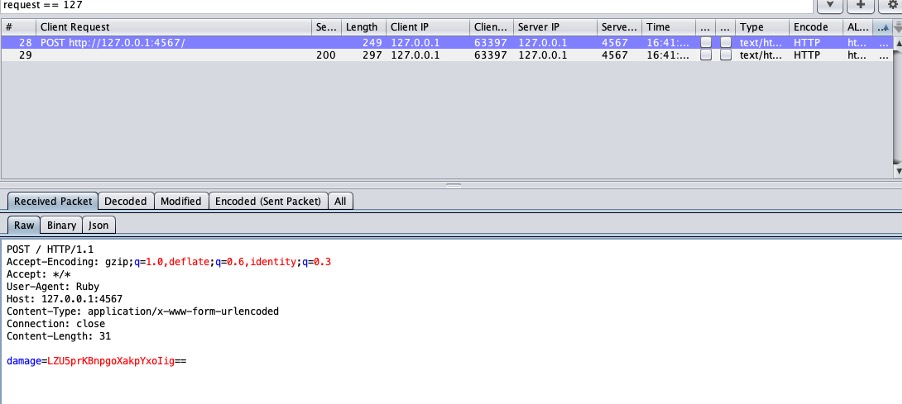
Task: Sort by Client IP column header
Action: [427, 27]
